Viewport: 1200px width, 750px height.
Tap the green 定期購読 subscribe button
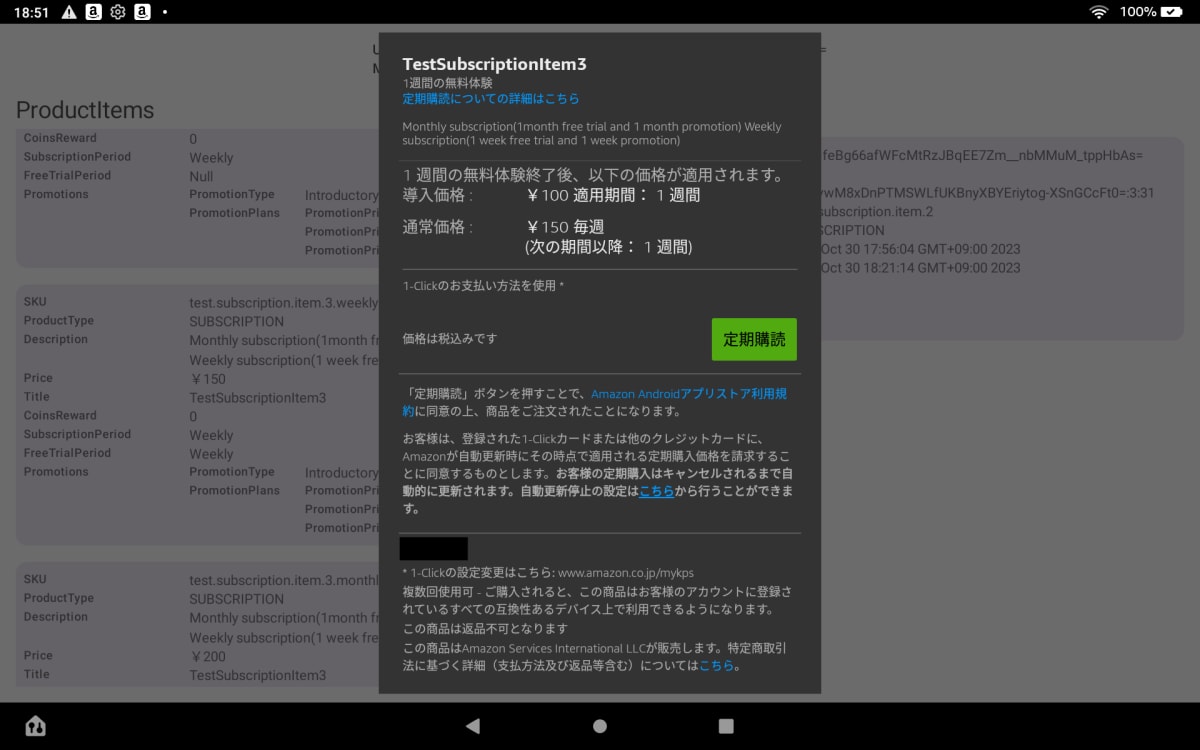754,339
